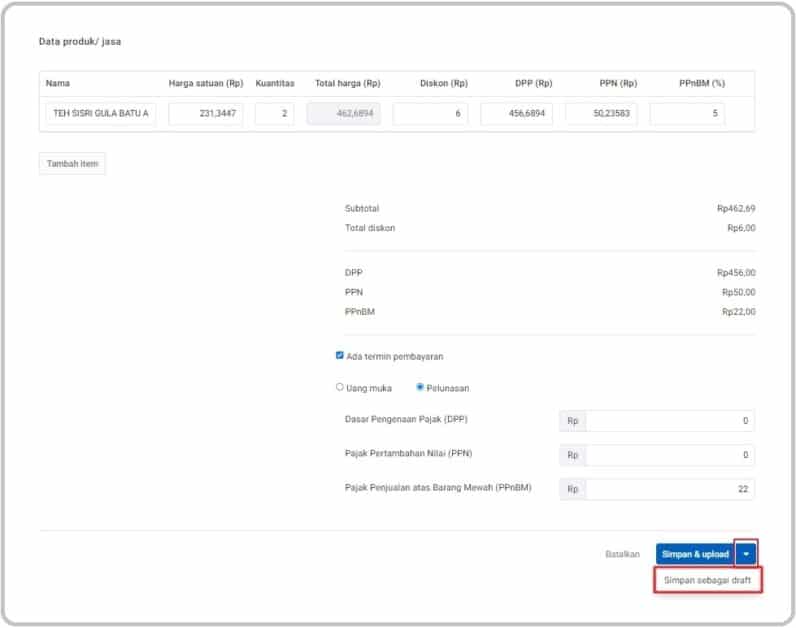Edit the Diskon field showing 6

point(430,114)
